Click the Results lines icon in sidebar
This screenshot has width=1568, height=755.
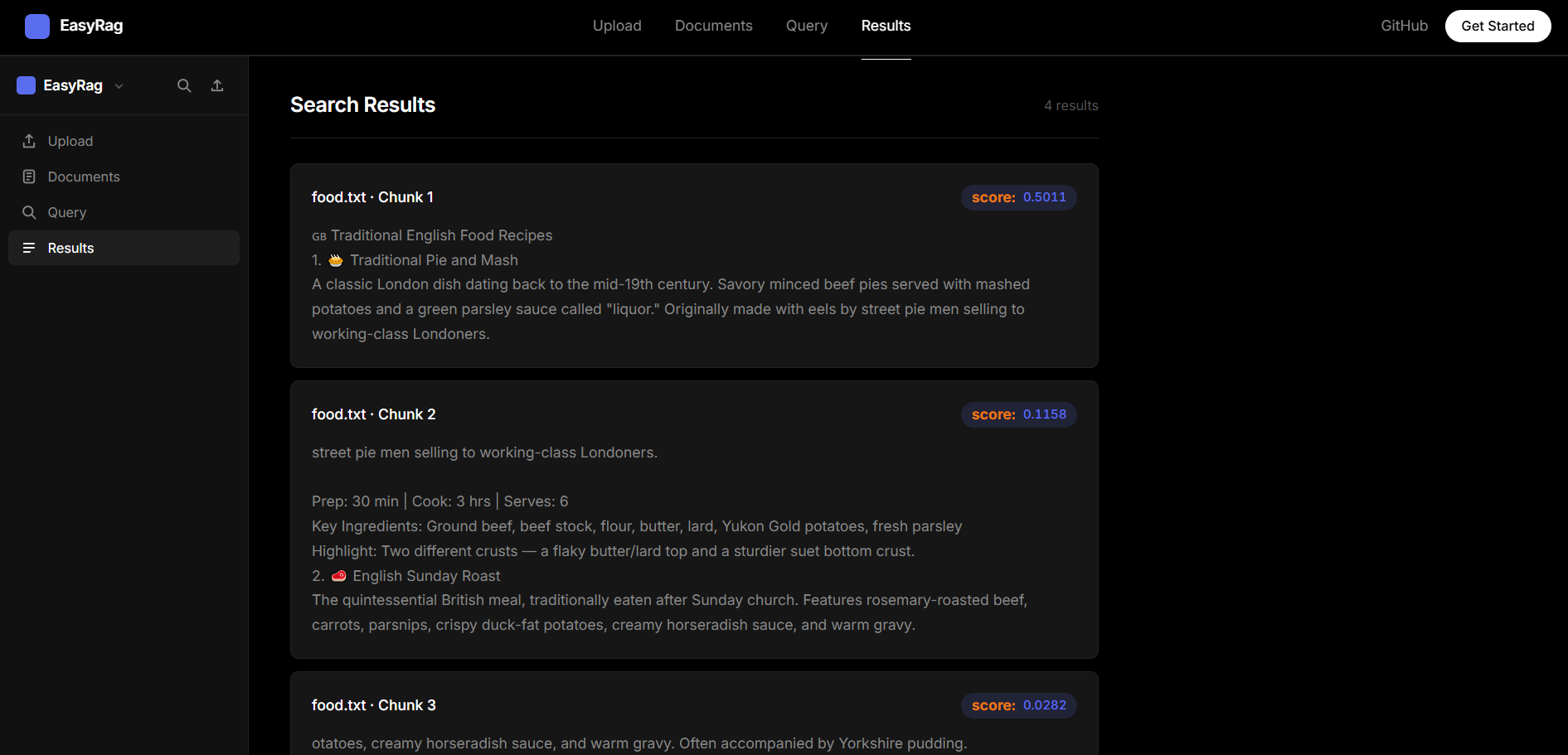29,248
